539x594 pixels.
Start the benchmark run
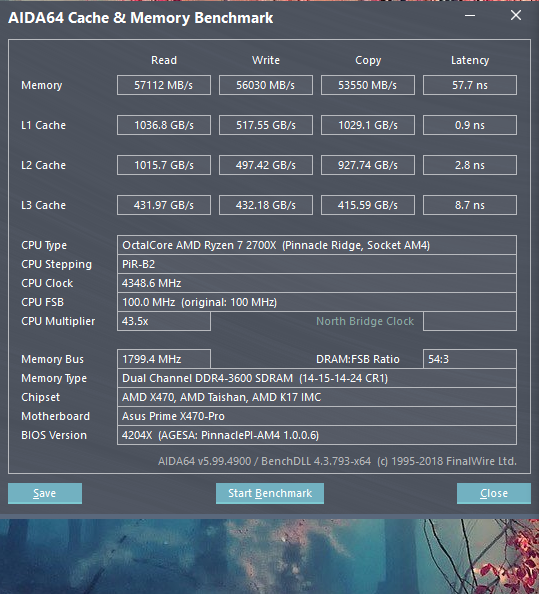(x=270, y=493)
